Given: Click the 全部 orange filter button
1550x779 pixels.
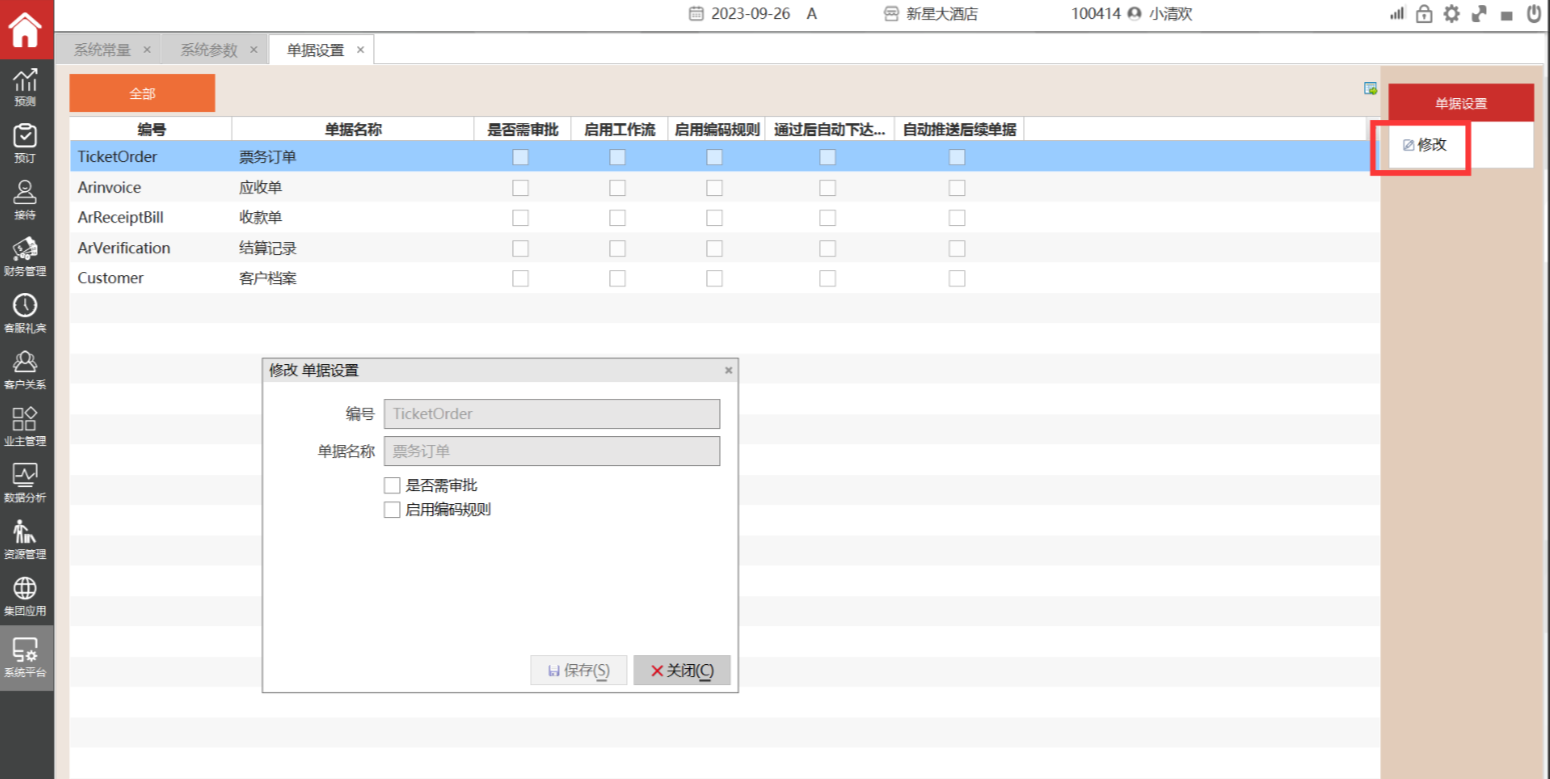Looking at the screenshot, I should [x=142, y=93].
